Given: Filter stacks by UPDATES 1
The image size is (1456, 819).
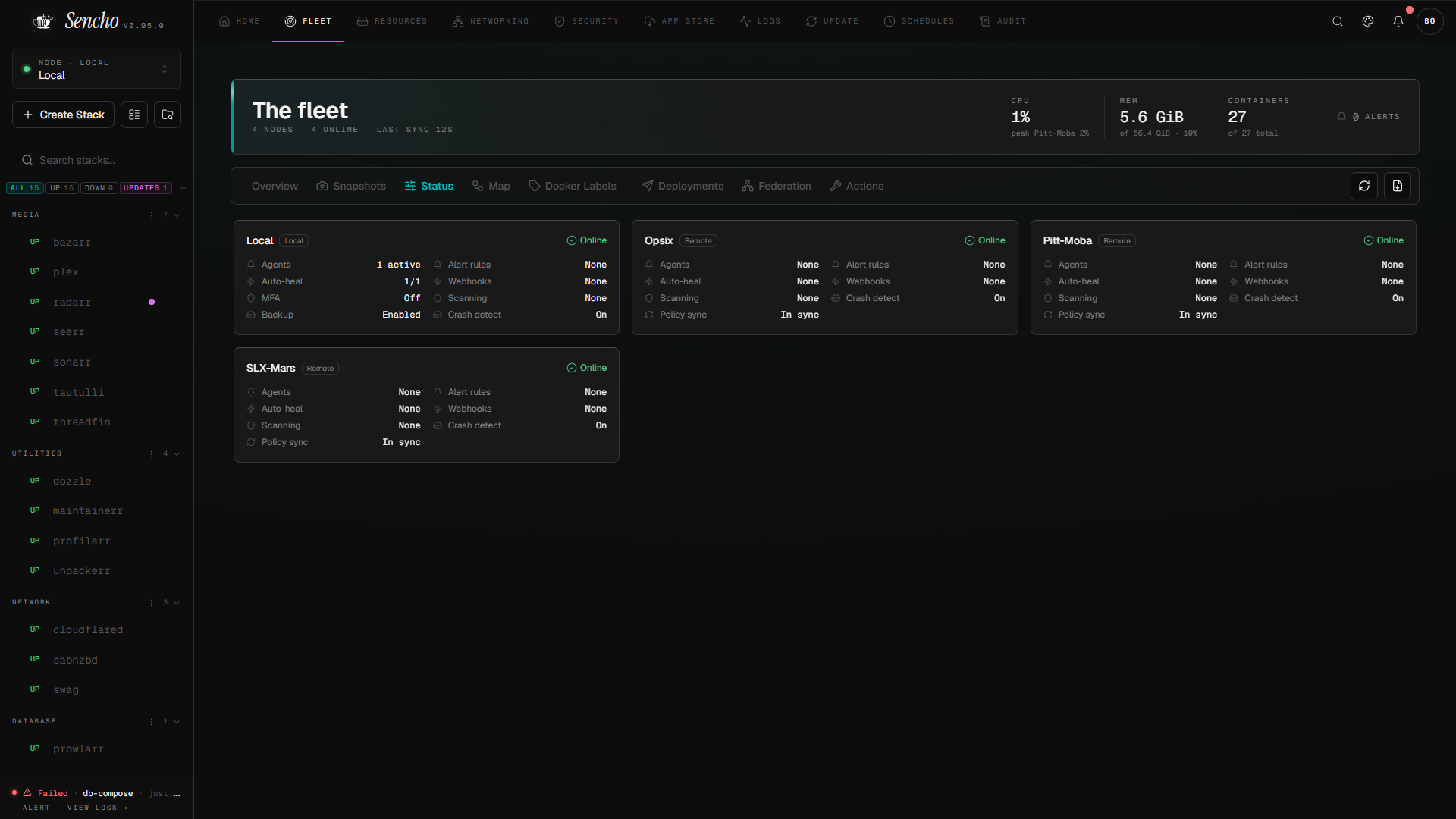Looking at the screenshot, I should tap(146, 188).
